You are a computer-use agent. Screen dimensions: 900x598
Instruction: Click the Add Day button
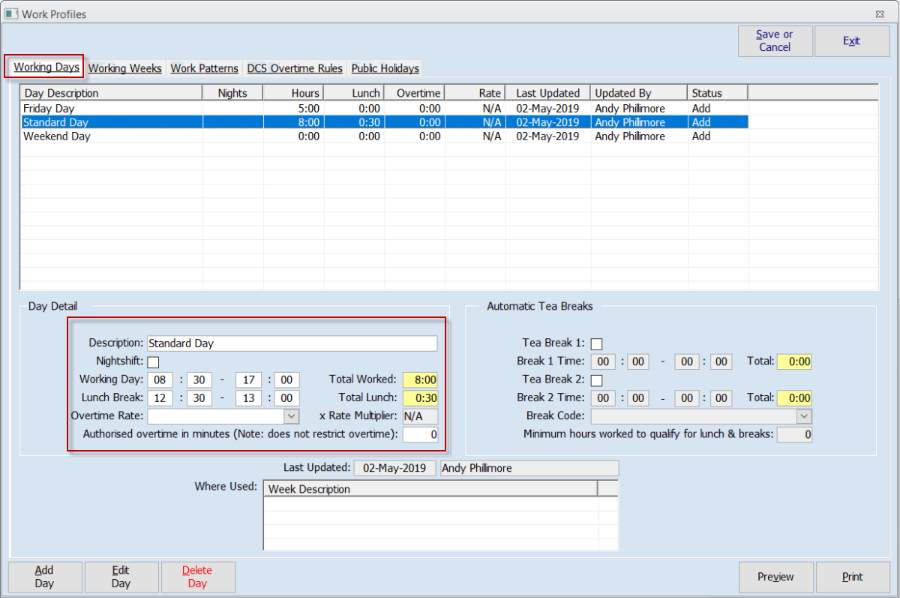point(44,577)
